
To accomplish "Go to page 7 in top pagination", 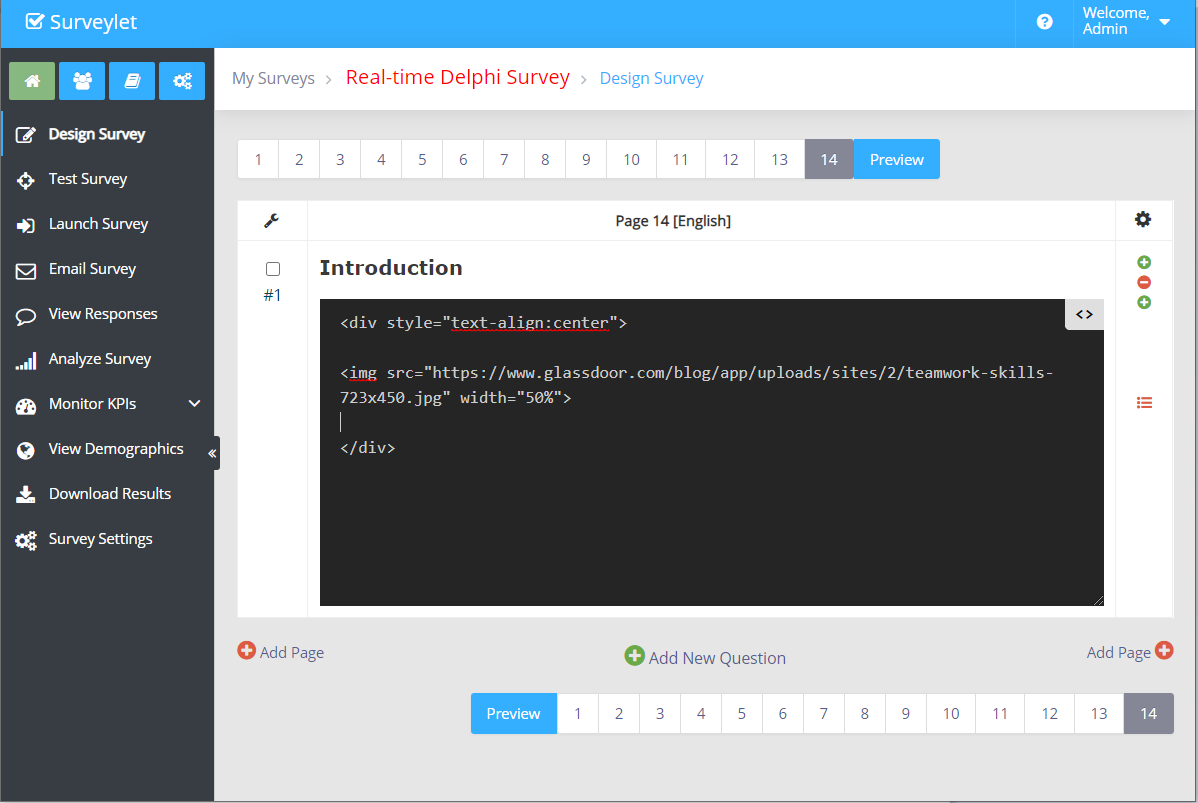I will click(x=504, y=159).
